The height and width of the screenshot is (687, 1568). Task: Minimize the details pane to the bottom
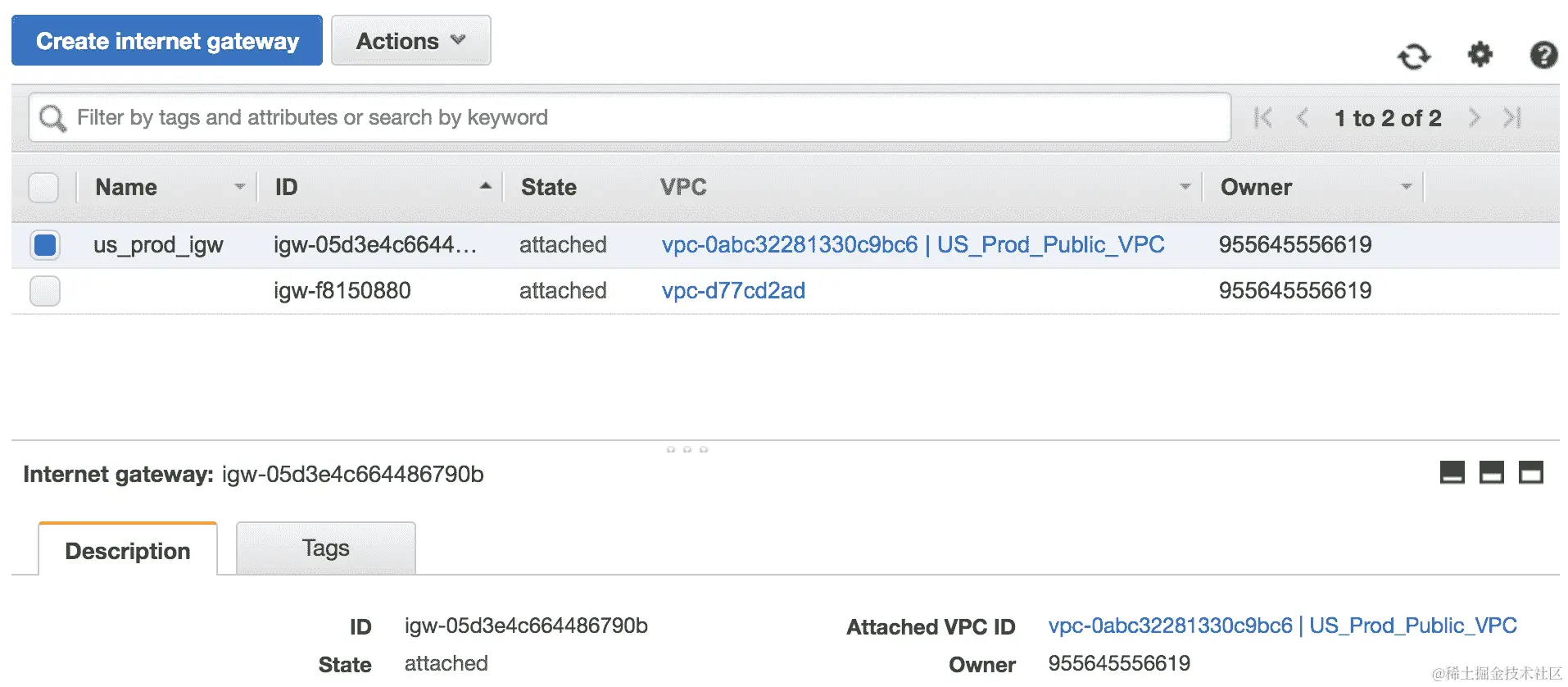tap(1452, 473)
